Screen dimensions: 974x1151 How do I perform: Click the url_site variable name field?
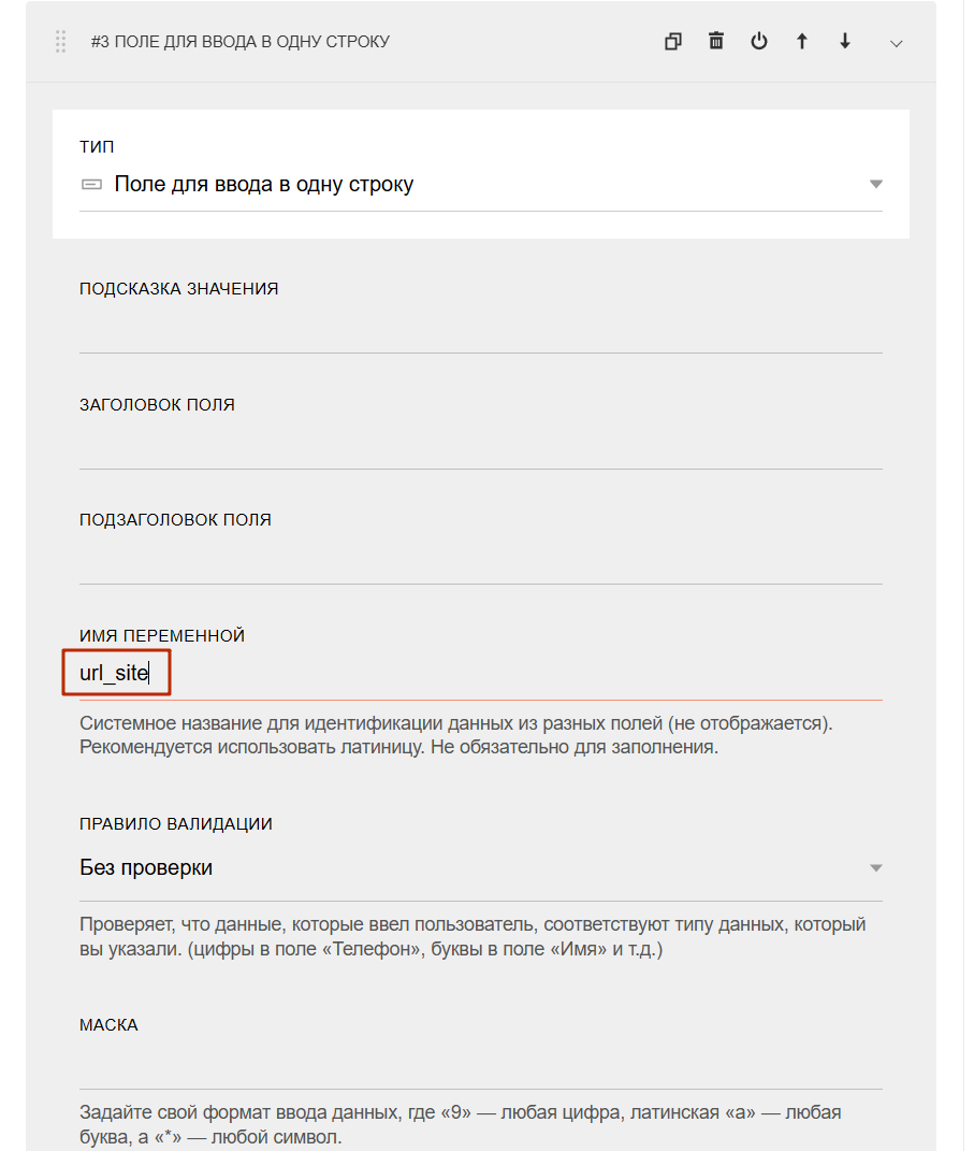(481, 673)
